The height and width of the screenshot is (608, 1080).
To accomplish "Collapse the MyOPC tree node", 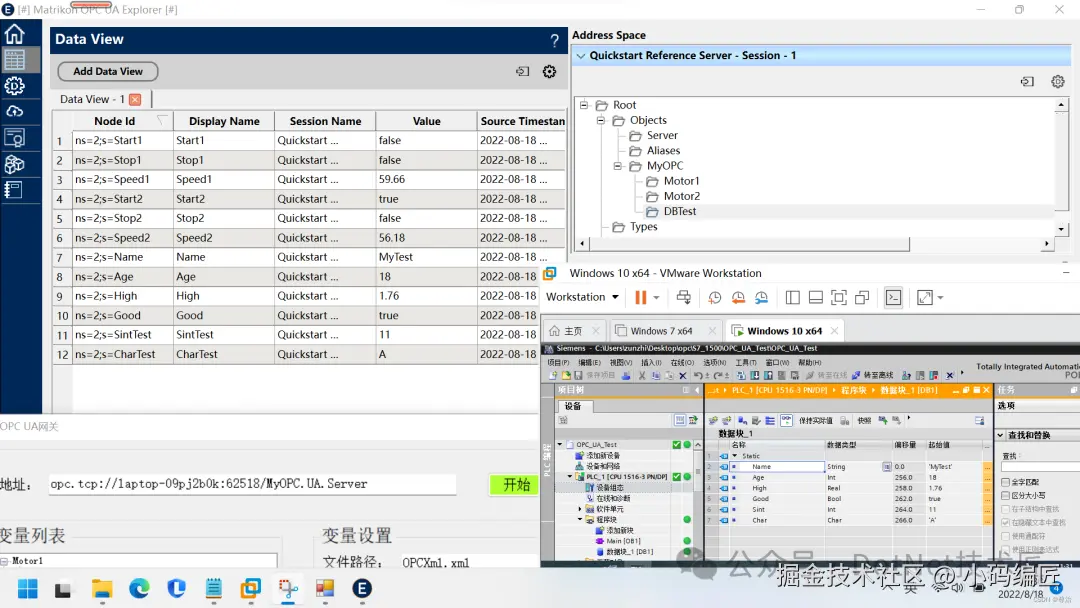I will tap(619, 166).
